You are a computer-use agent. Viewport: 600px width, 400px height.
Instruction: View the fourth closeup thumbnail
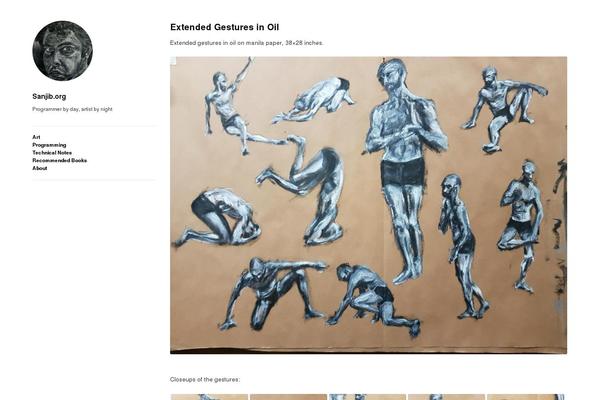(x=446, y=397)
